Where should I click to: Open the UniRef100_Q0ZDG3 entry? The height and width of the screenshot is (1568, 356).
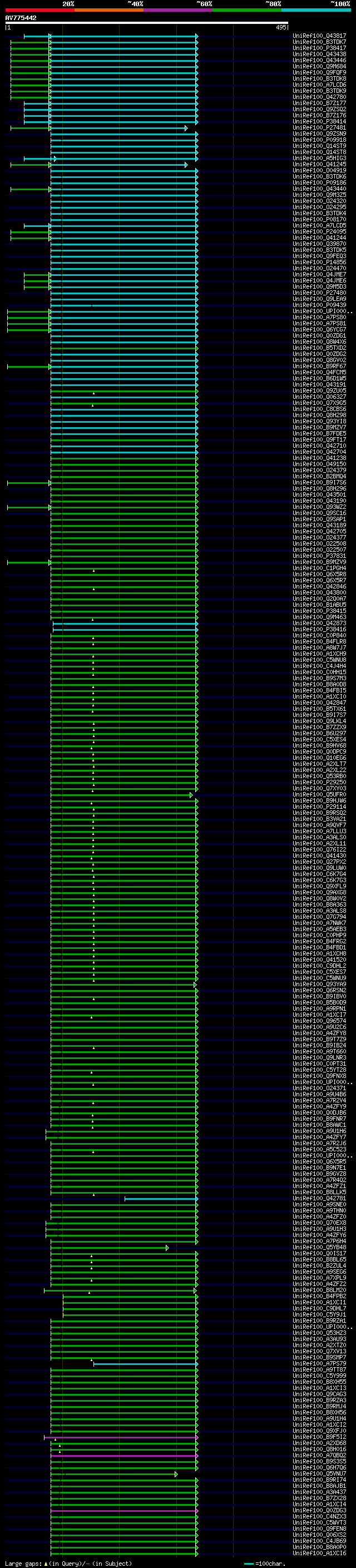pos(319,1510)
